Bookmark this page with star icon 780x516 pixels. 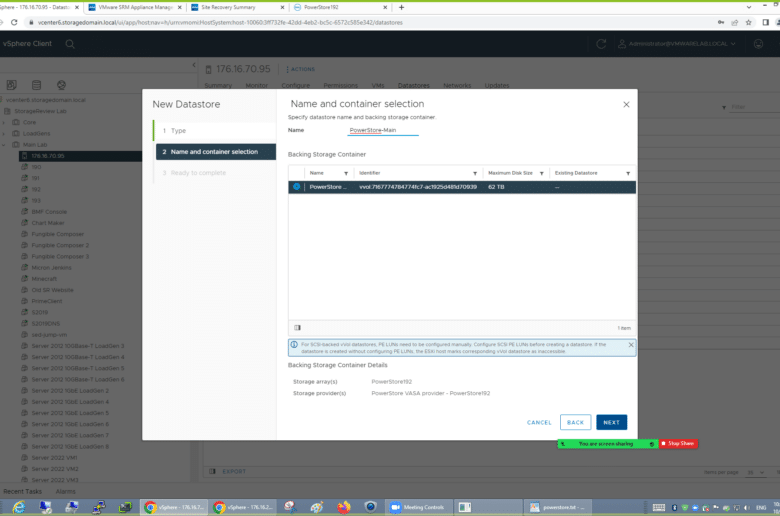(749, 22)
